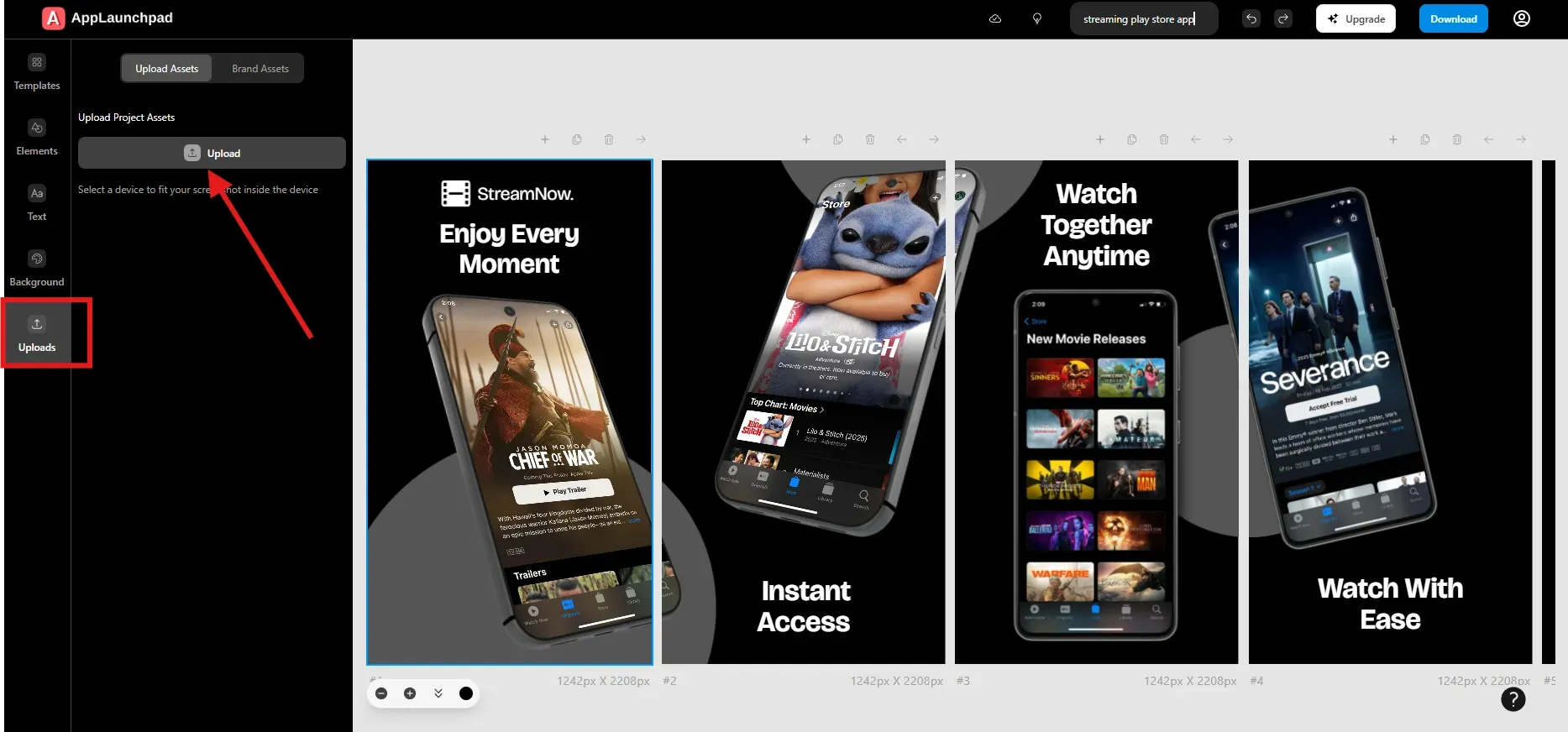Add a new screen after screenshot #1

pyautogui.click(x=545, y=139)
